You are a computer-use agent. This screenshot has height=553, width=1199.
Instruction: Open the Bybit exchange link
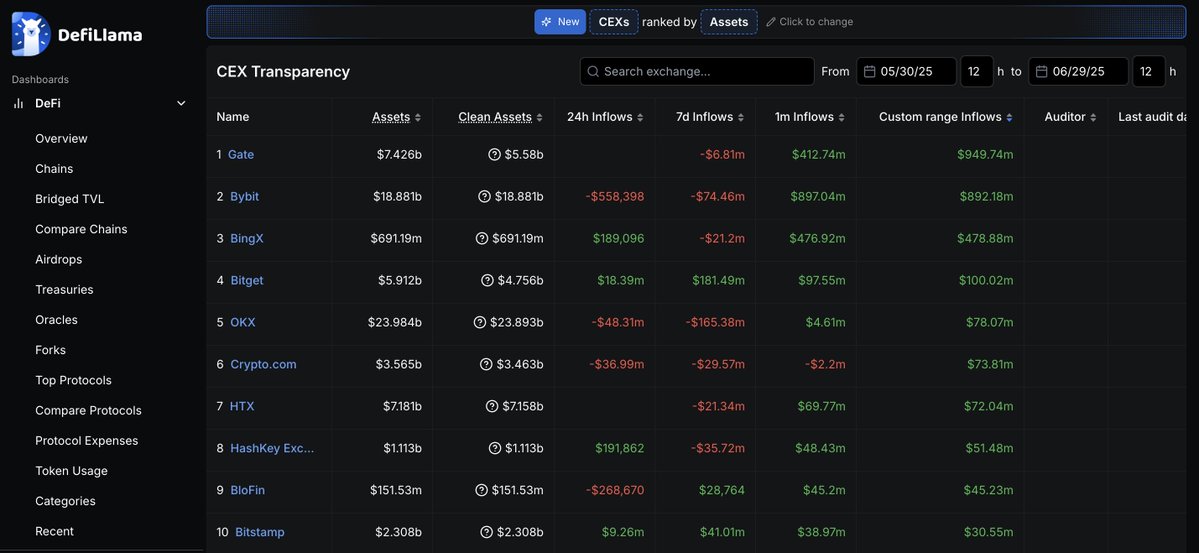(245, 197)
